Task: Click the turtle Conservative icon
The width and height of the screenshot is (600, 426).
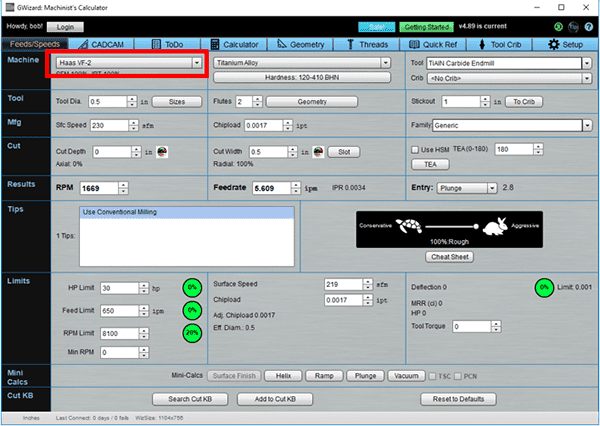Action: pyautogui.click(x=409, y=226)
